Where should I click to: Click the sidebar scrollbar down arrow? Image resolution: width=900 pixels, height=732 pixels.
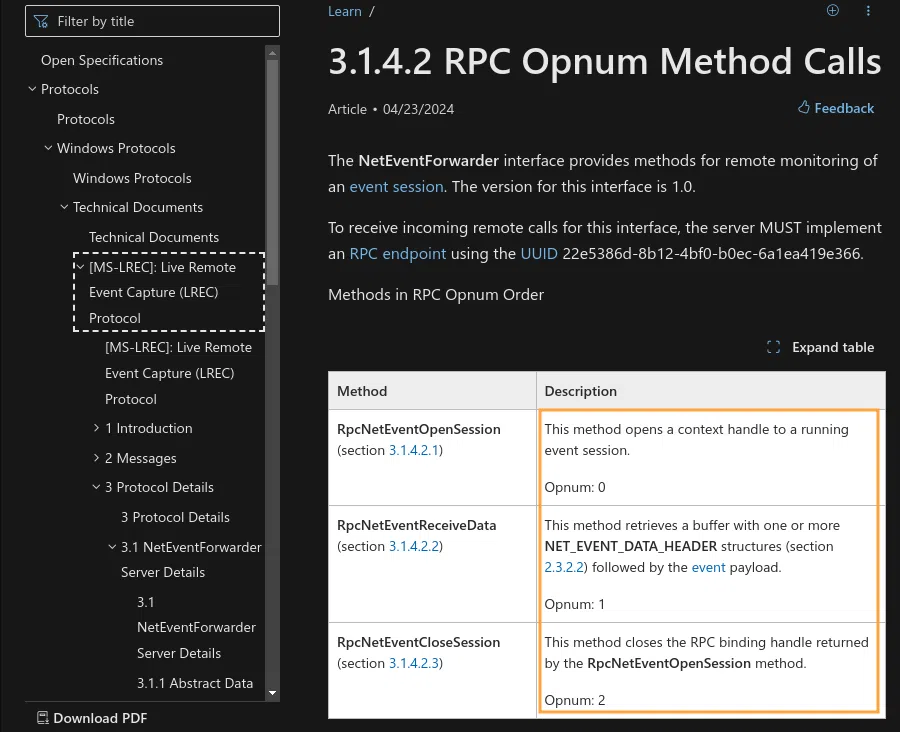click(x=273, y=690)
